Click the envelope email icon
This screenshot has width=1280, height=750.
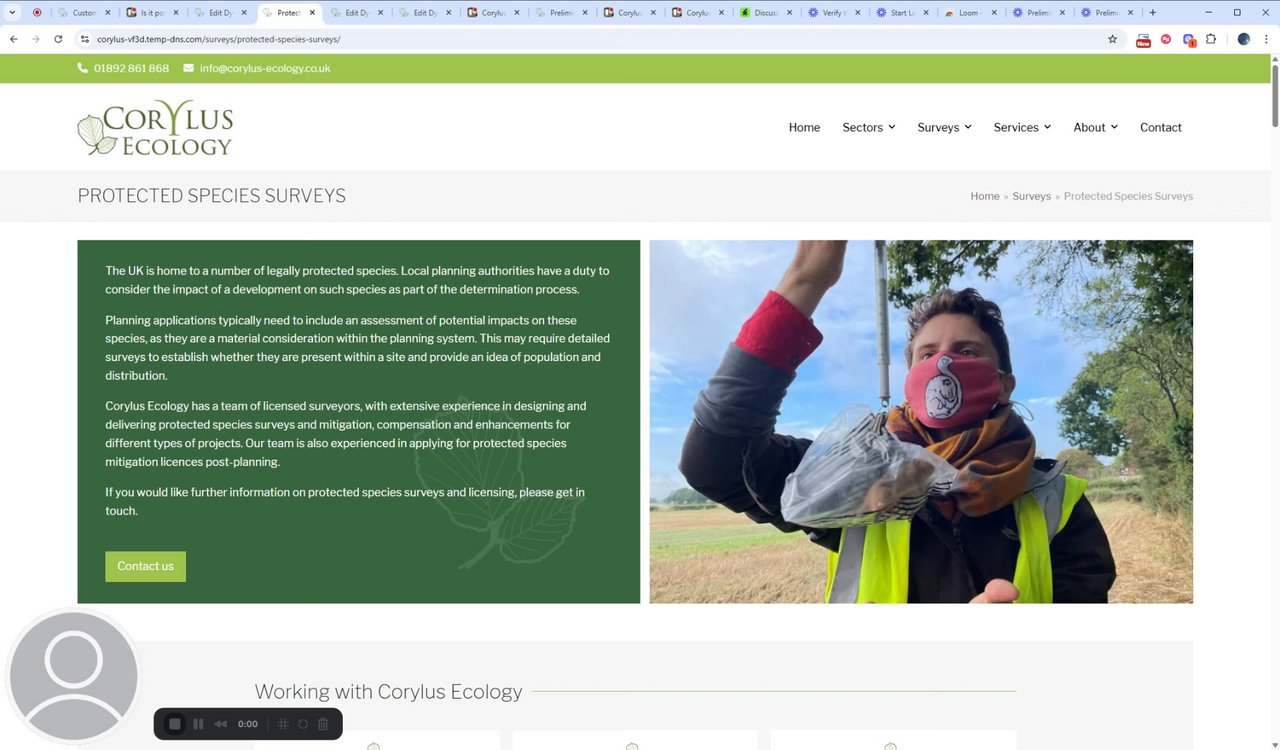click(189, 68)
